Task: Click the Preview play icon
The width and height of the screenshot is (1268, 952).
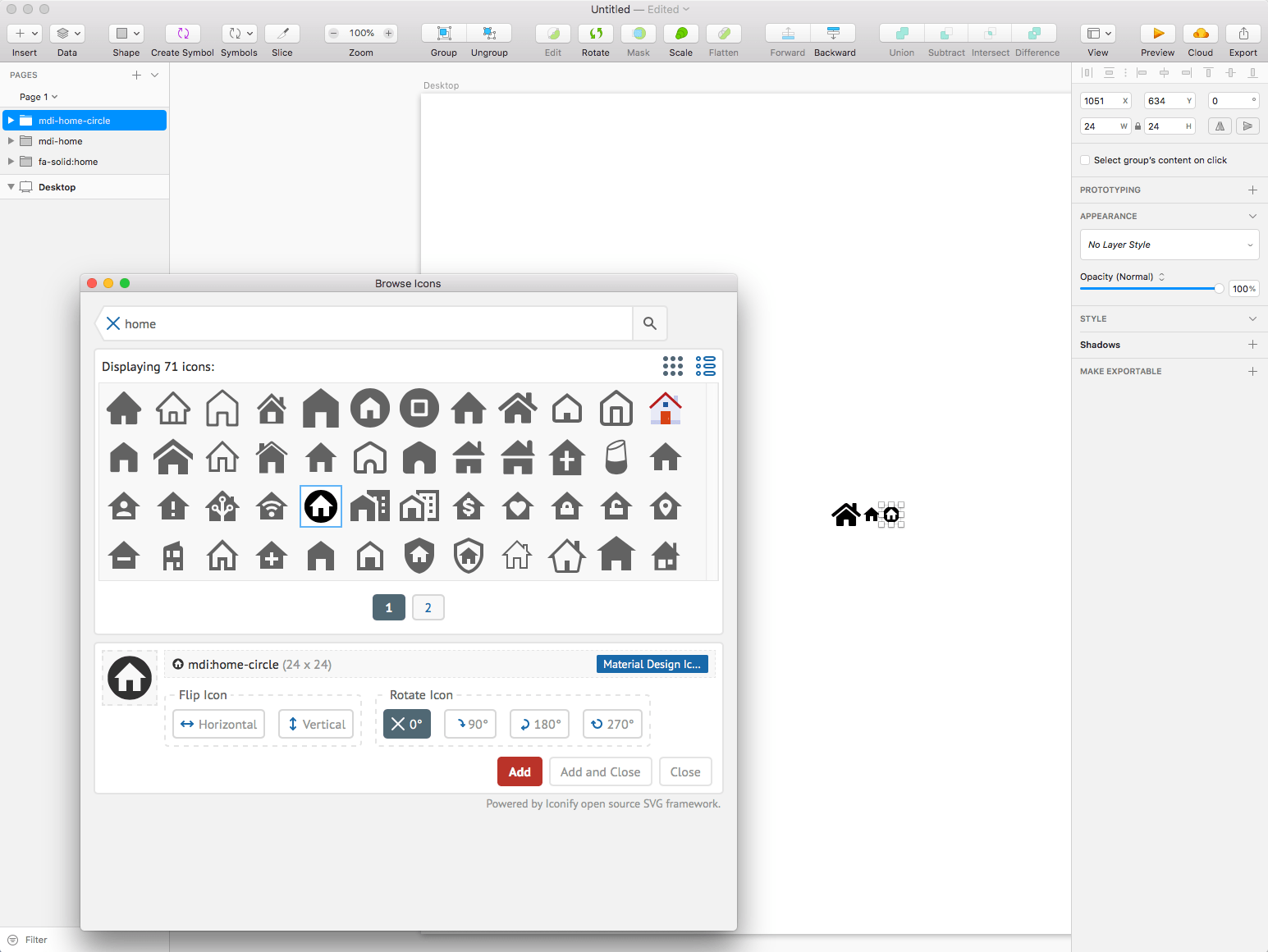Action: (1158, 34)
